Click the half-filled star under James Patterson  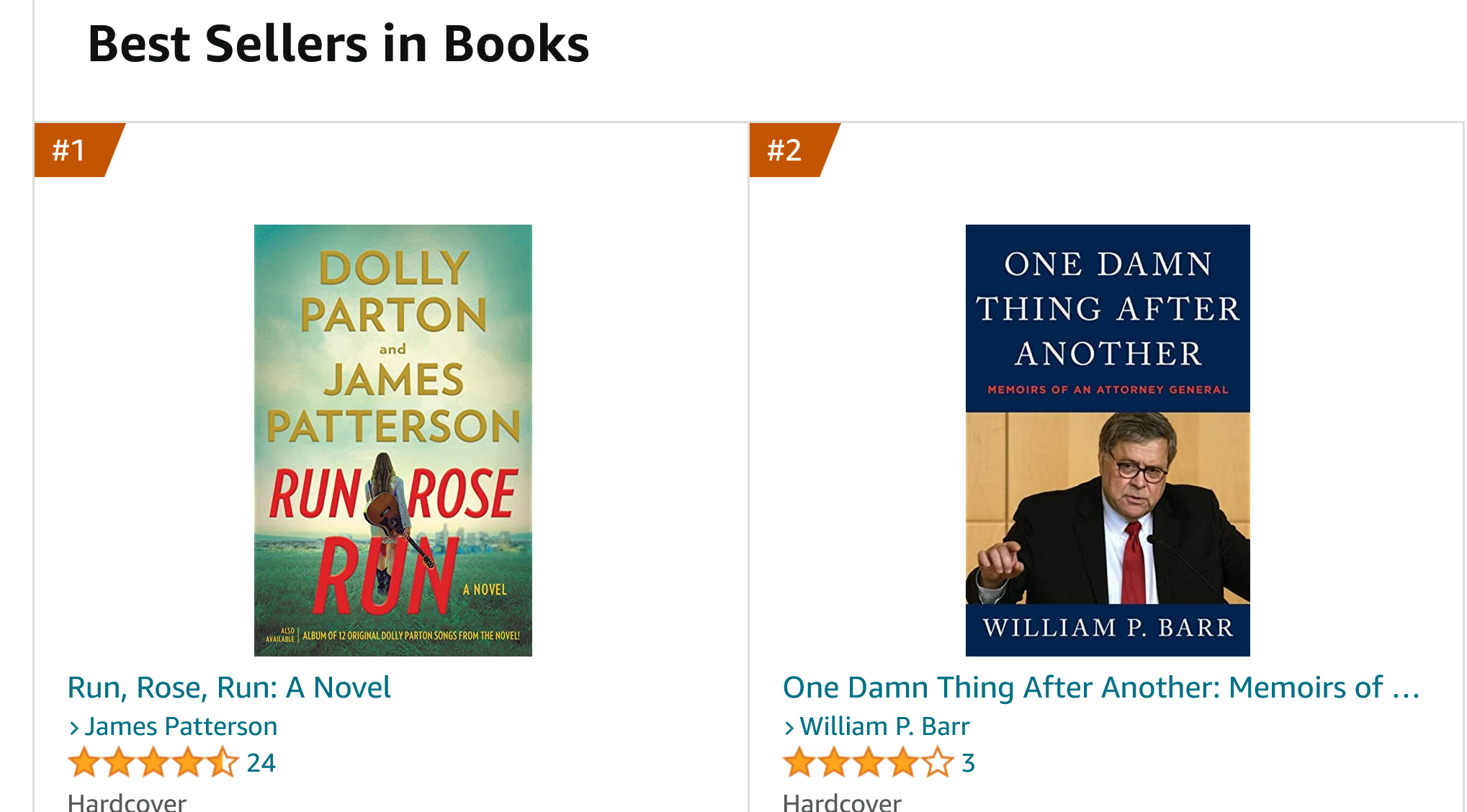click(223, 763)
